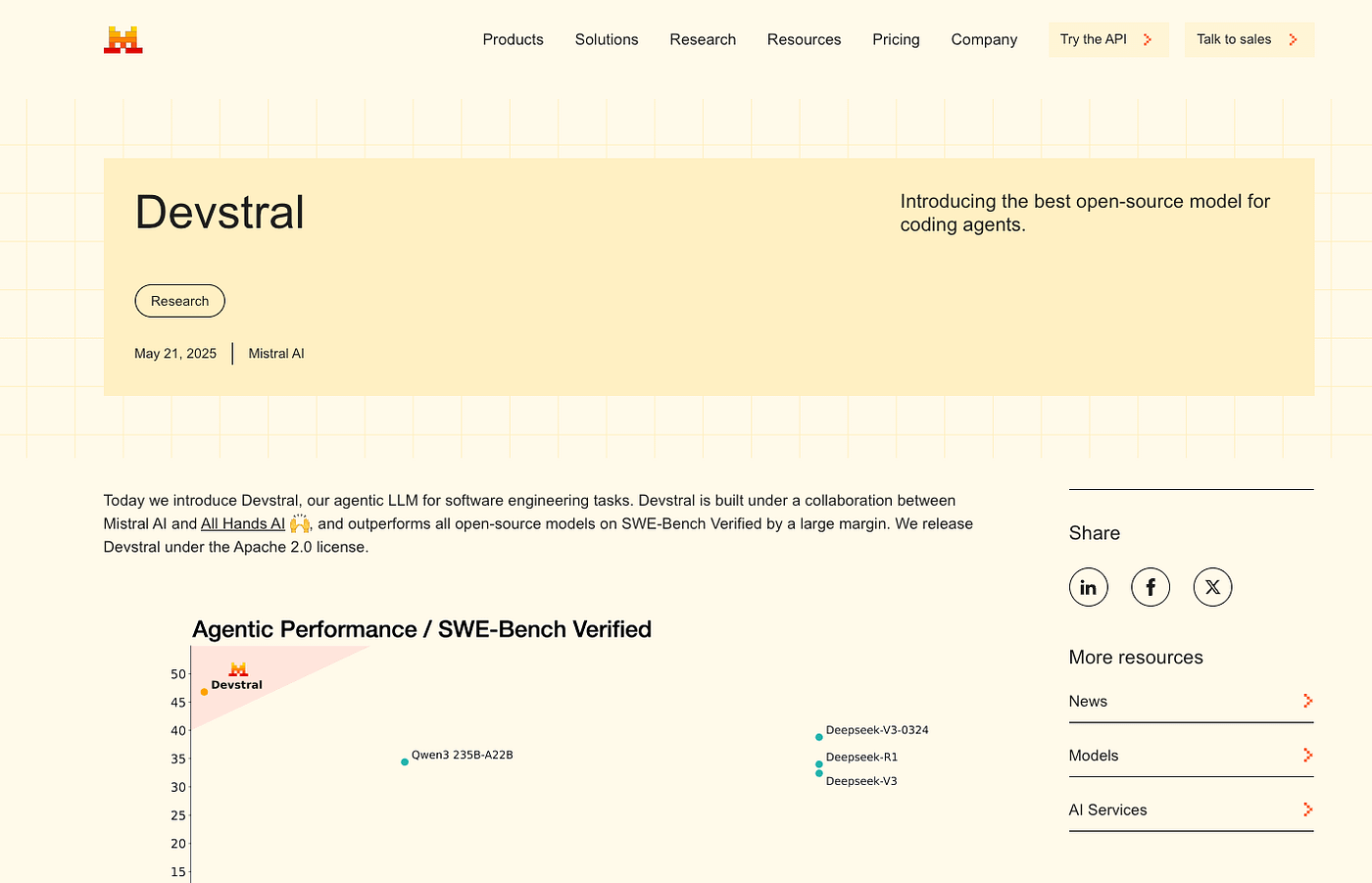The width and height of the screenshot is (1372, 883).
Task: Share the article on Facebook
Action: 1151,586
